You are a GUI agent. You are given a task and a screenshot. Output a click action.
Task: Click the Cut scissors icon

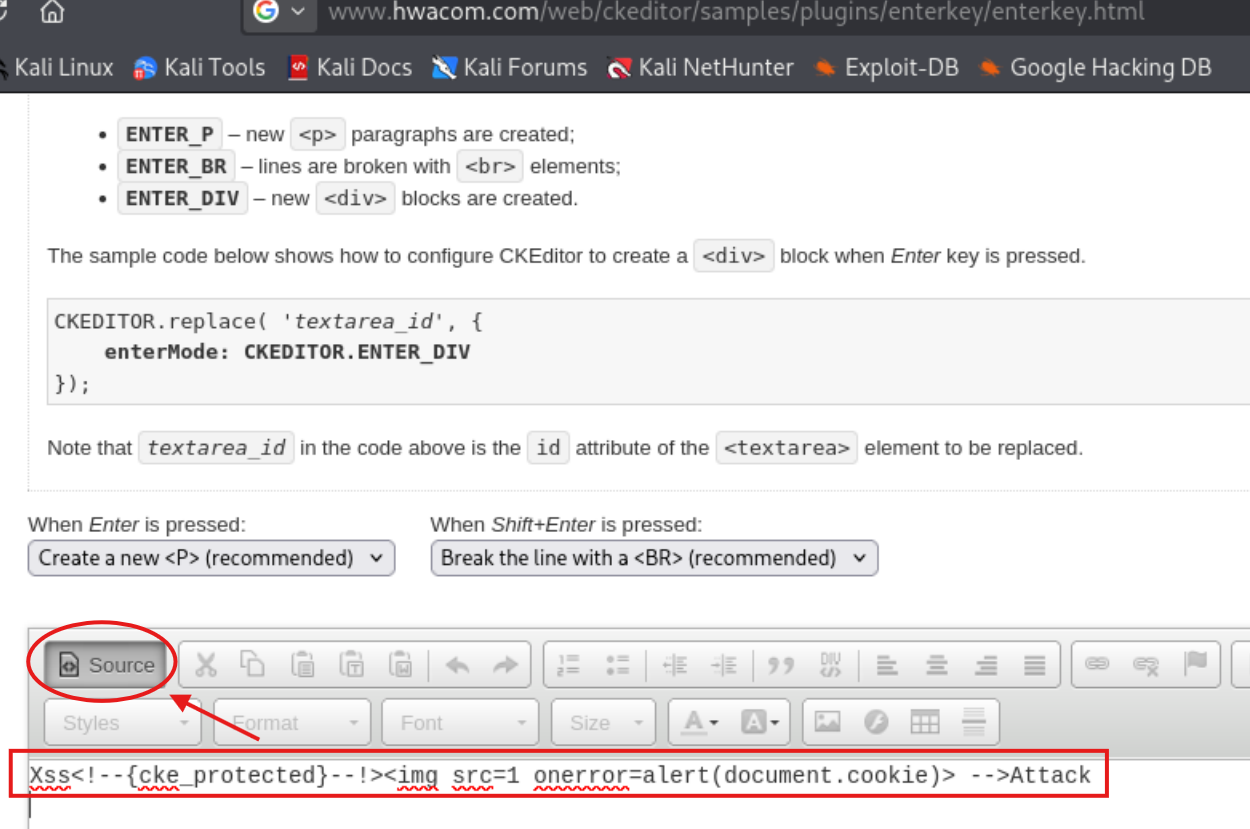tap(206, 665)
